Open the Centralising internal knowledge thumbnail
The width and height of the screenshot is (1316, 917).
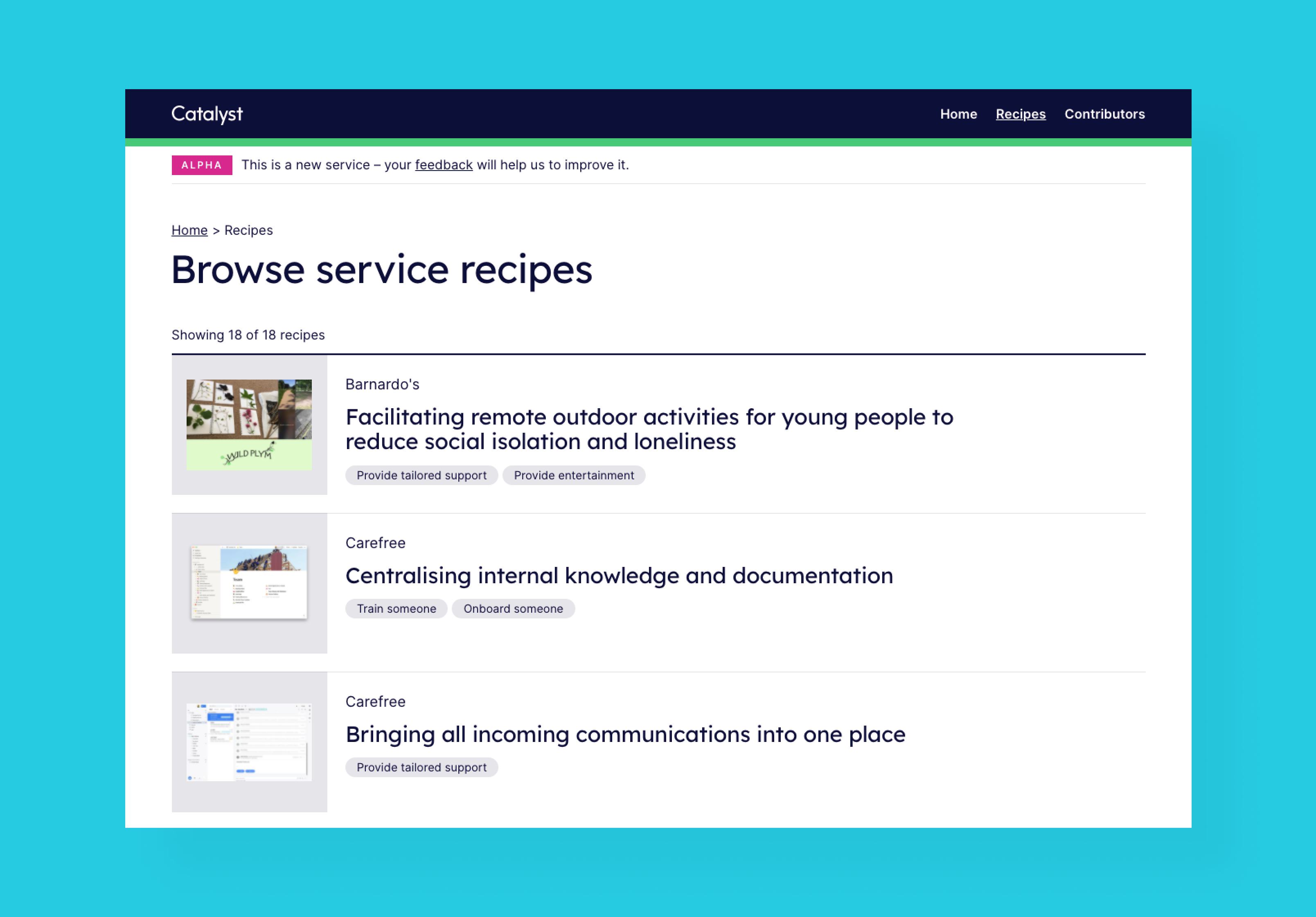(x=249, y=583)
